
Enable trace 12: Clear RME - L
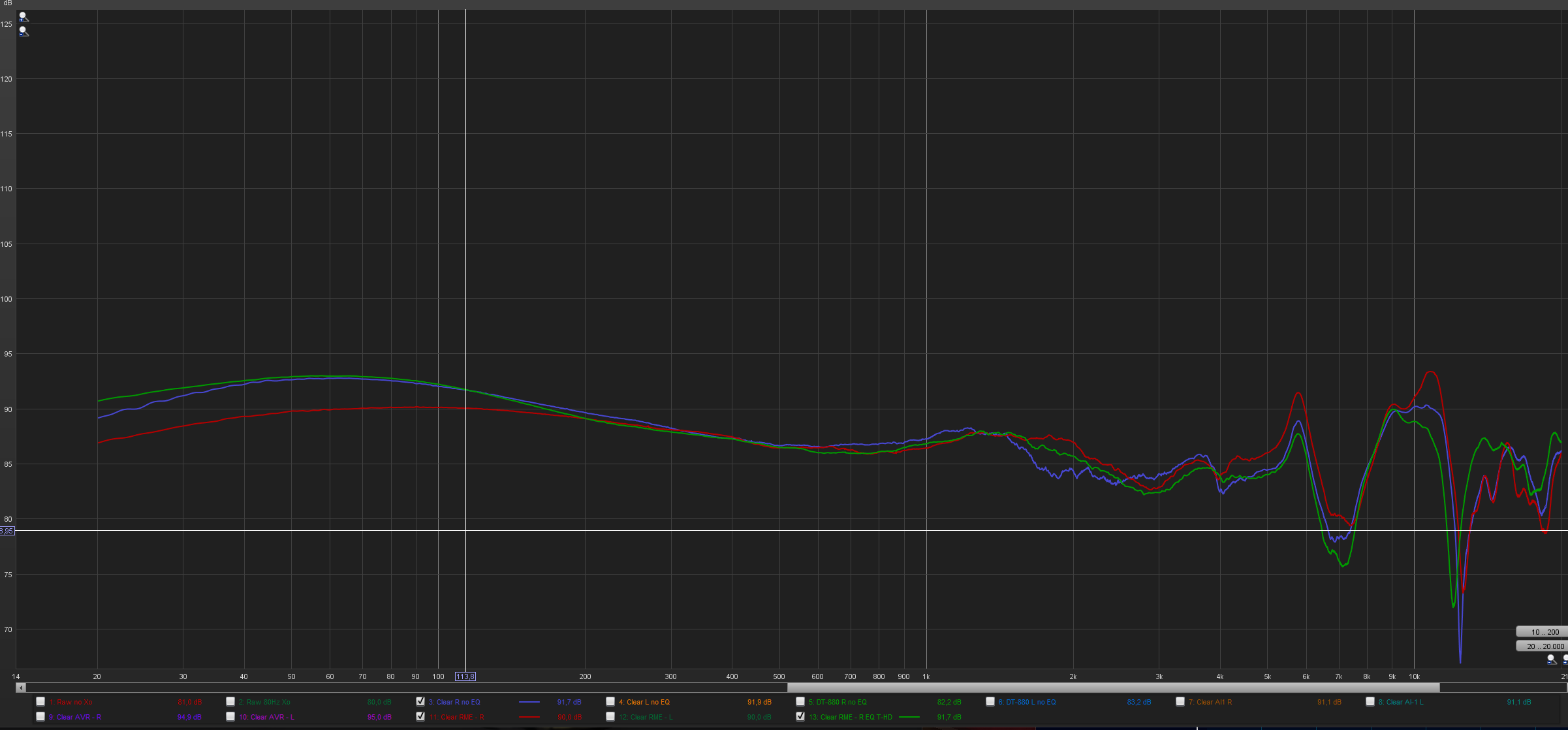click(610, 716)
